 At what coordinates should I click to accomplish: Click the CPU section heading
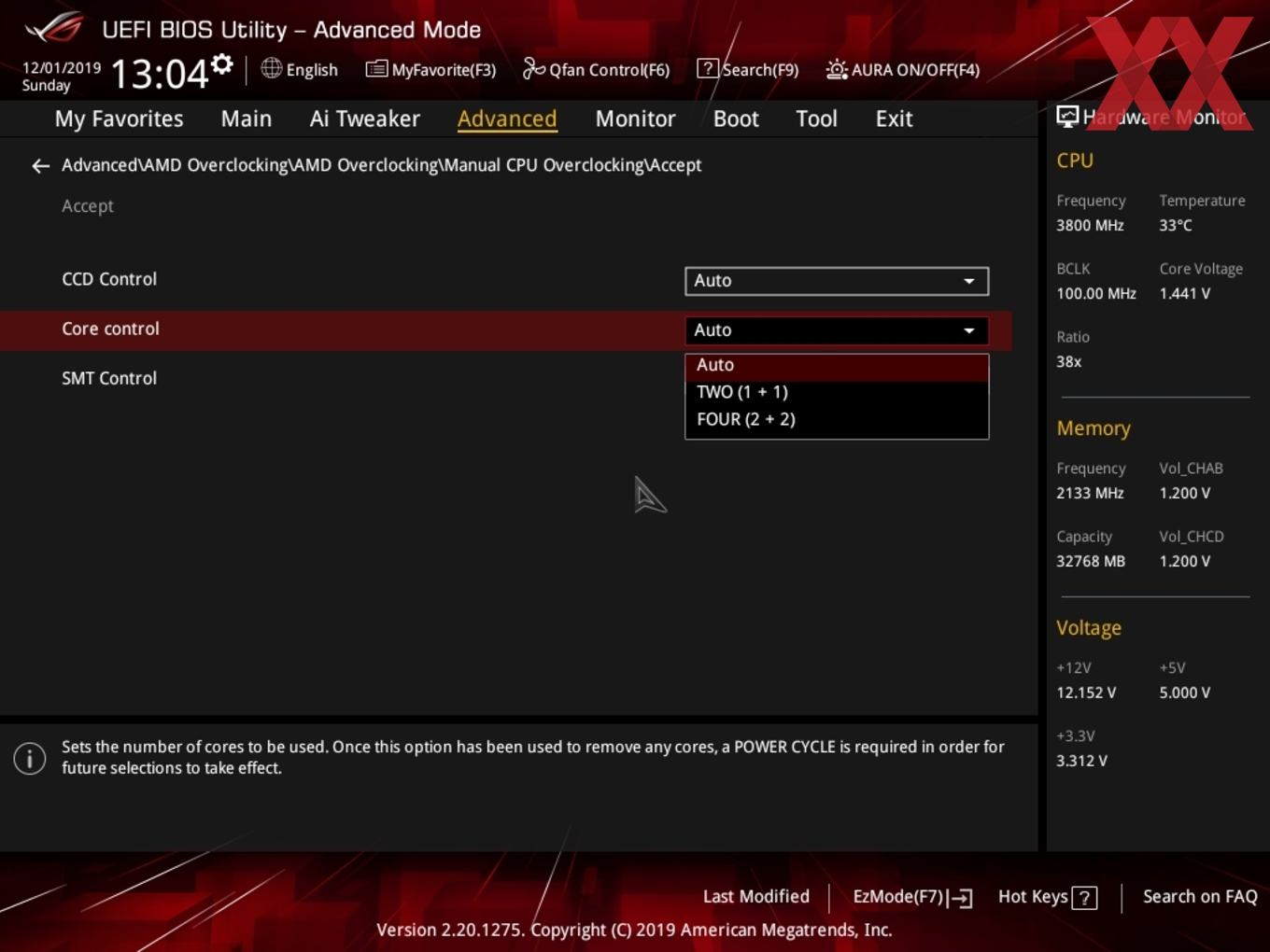click(x=1075, y=161)
